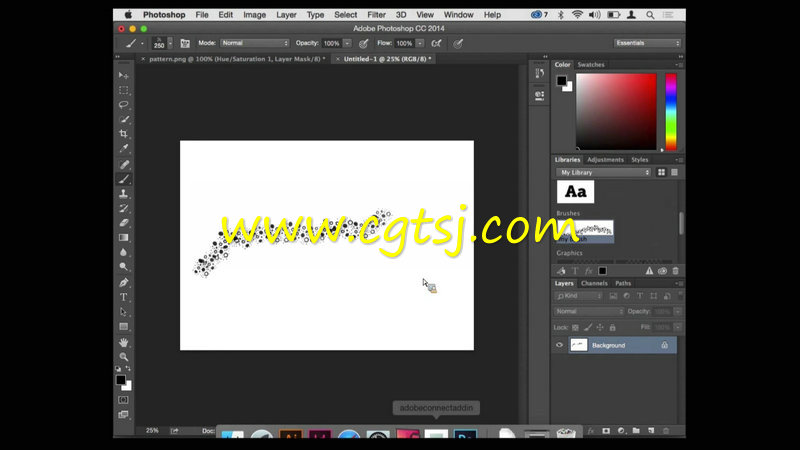The height and width of the screenshot is (450, 800).
Task: Select the Crop tool
Action: (x=123, y=134)
